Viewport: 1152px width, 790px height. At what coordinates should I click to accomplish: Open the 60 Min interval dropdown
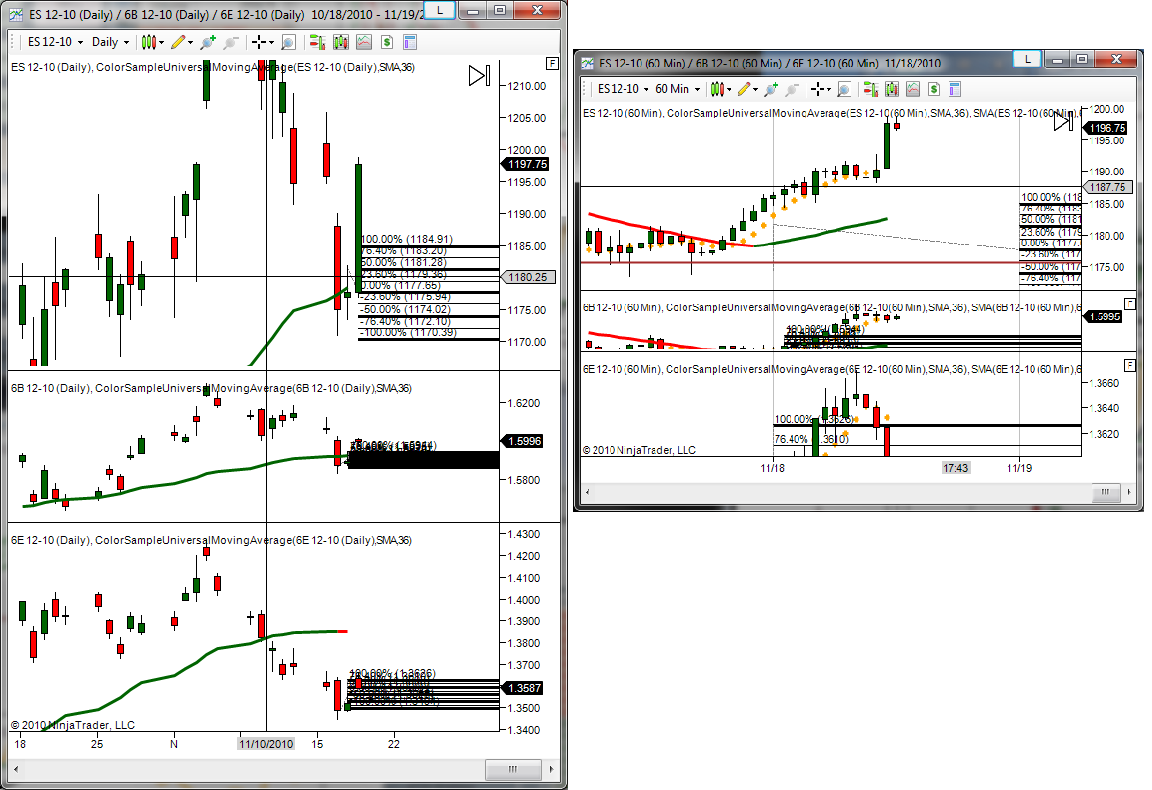(677, 89)
